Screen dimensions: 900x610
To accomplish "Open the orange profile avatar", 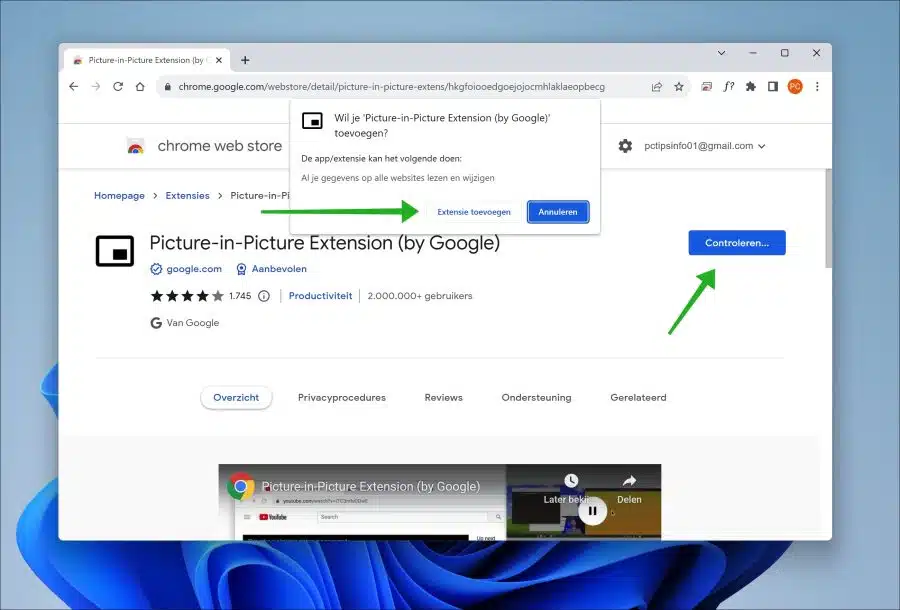I will pyautogui.click(x=795, y=87).
